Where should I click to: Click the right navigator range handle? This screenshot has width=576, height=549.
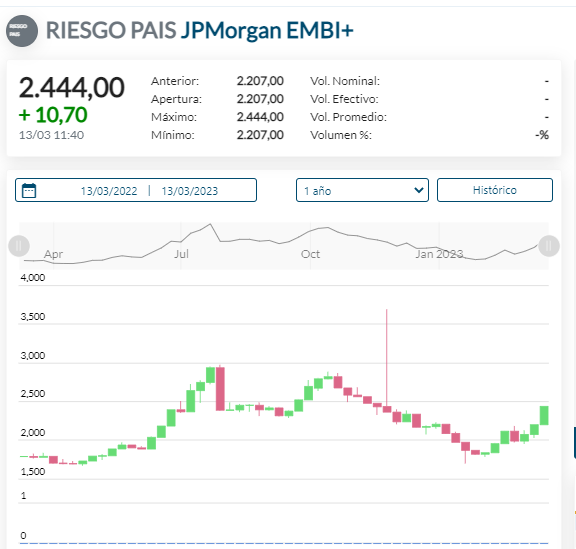click(x=549, y=246)
